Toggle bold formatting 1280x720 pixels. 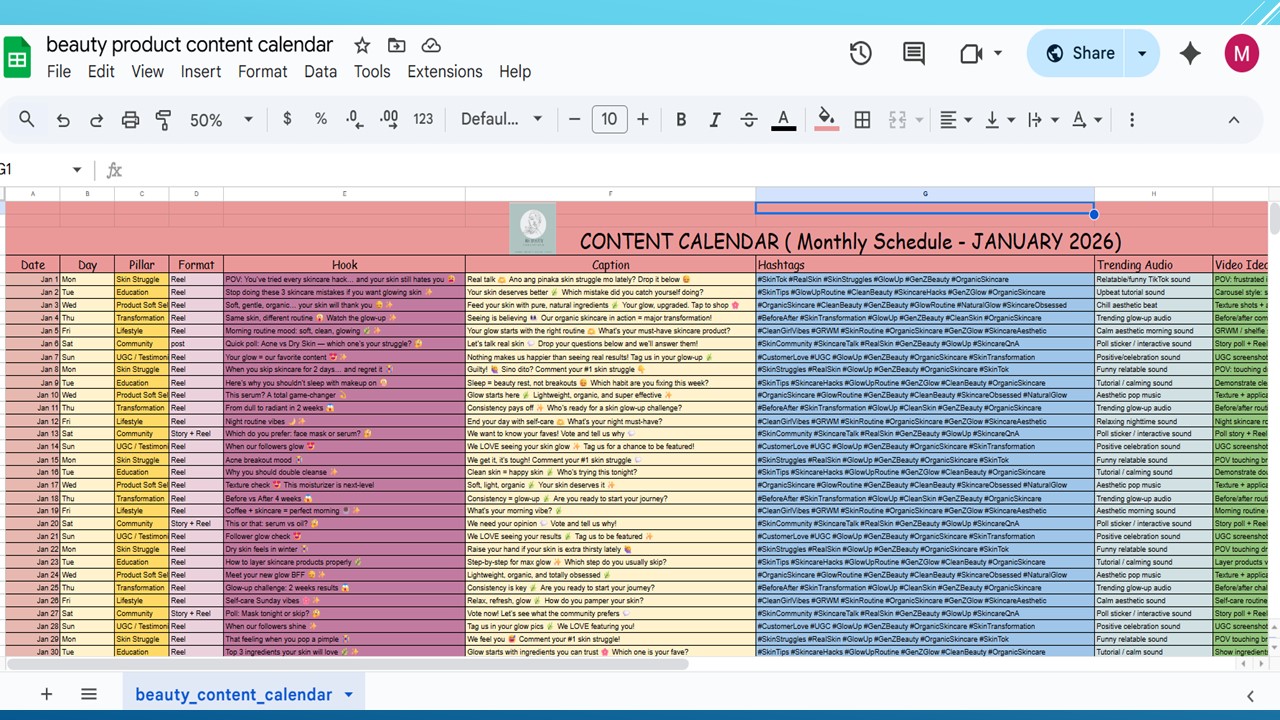(x=681, y=120)
